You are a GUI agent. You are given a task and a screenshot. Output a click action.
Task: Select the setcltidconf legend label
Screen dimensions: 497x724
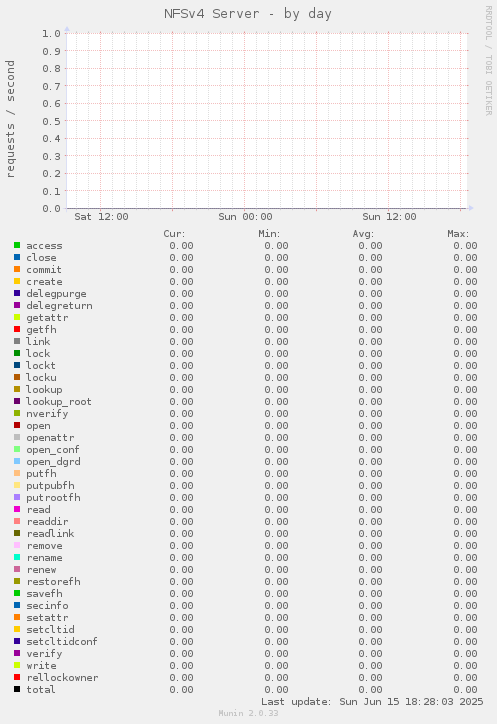click(61, 642)
